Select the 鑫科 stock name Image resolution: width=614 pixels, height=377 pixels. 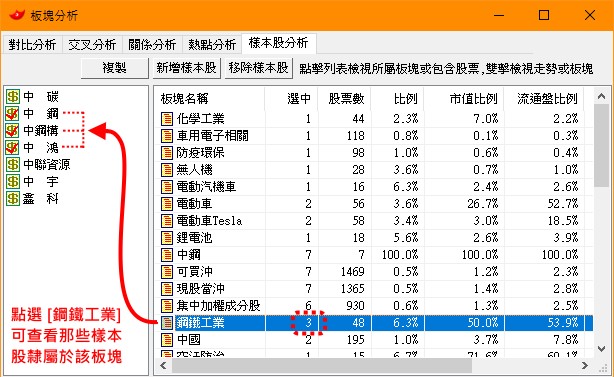tap(41, 198)
